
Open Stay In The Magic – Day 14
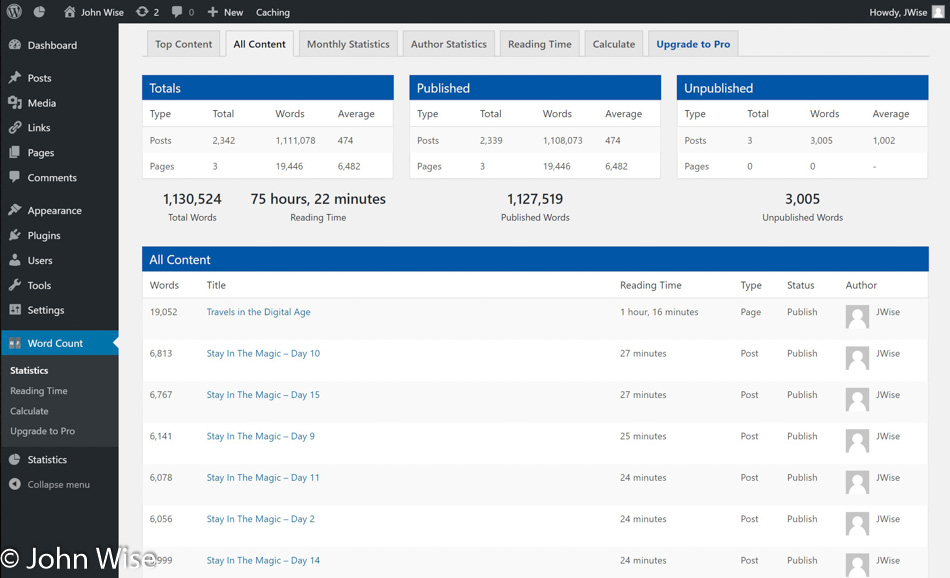(263, 560)
